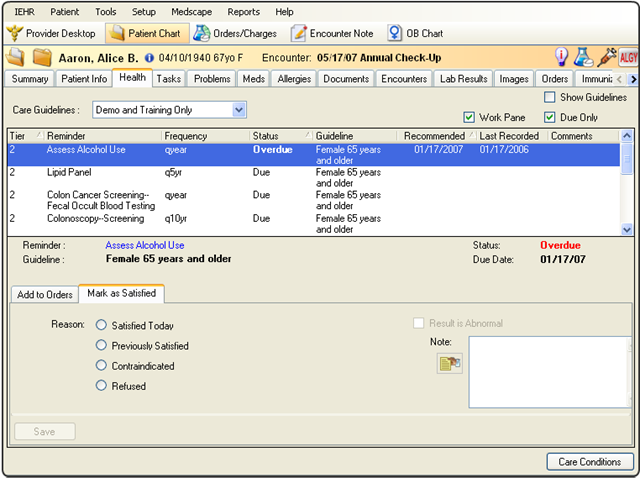Open the Medscape menu
The image size is (640, 478).
[191, 12]
